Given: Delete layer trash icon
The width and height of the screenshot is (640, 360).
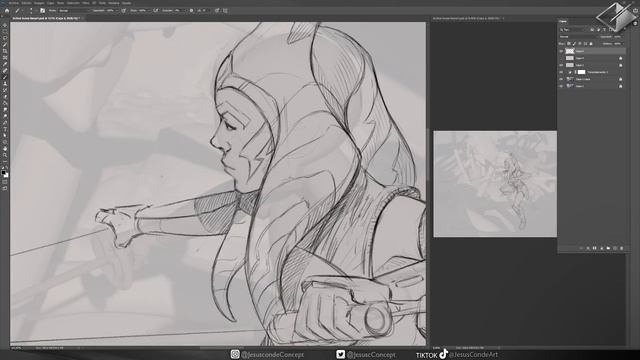Looking at the screenshot, I should coord(622,248).
